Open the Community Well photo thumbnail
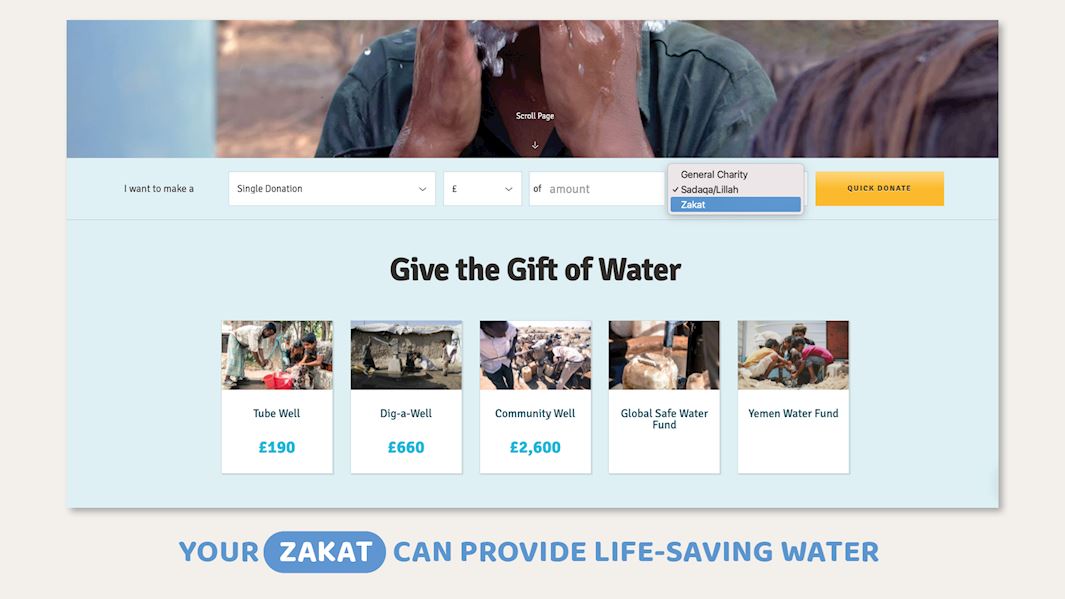The width and height of the screenshot is (1065, 599). [535, 355]
